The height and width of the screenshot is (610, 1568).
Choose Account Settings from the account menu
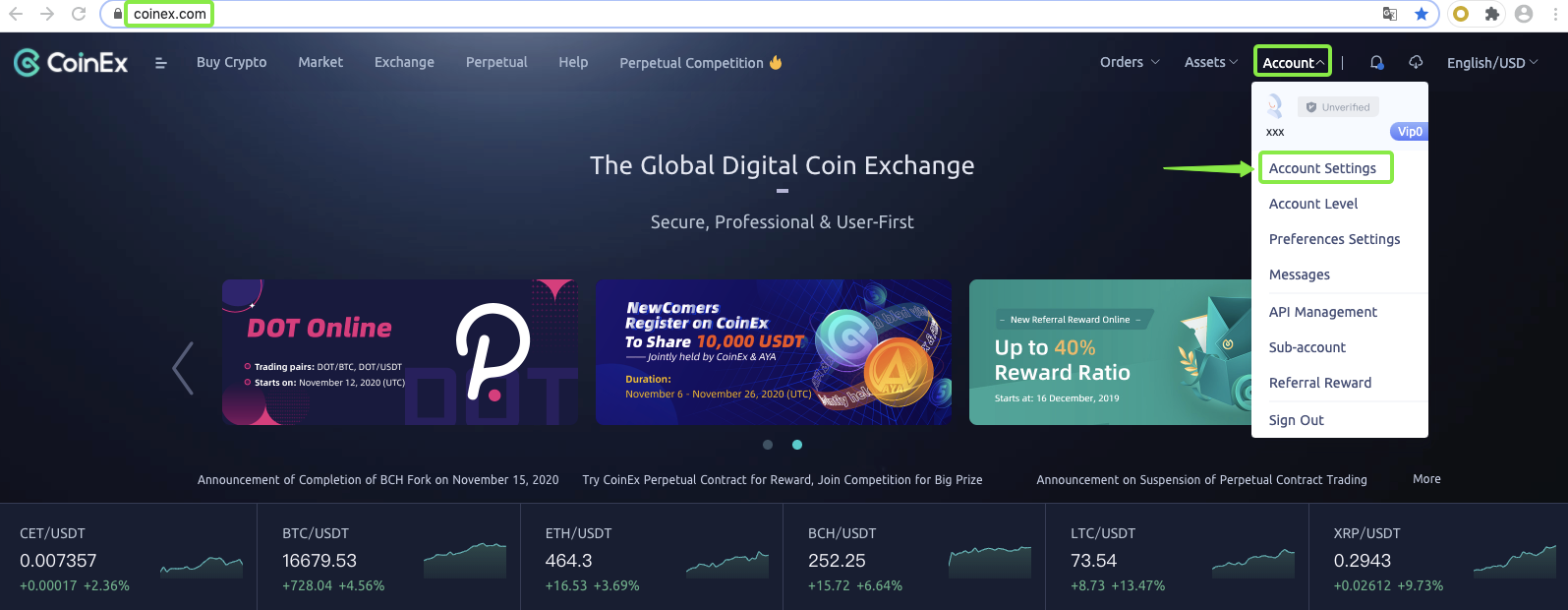[1322, 168]
